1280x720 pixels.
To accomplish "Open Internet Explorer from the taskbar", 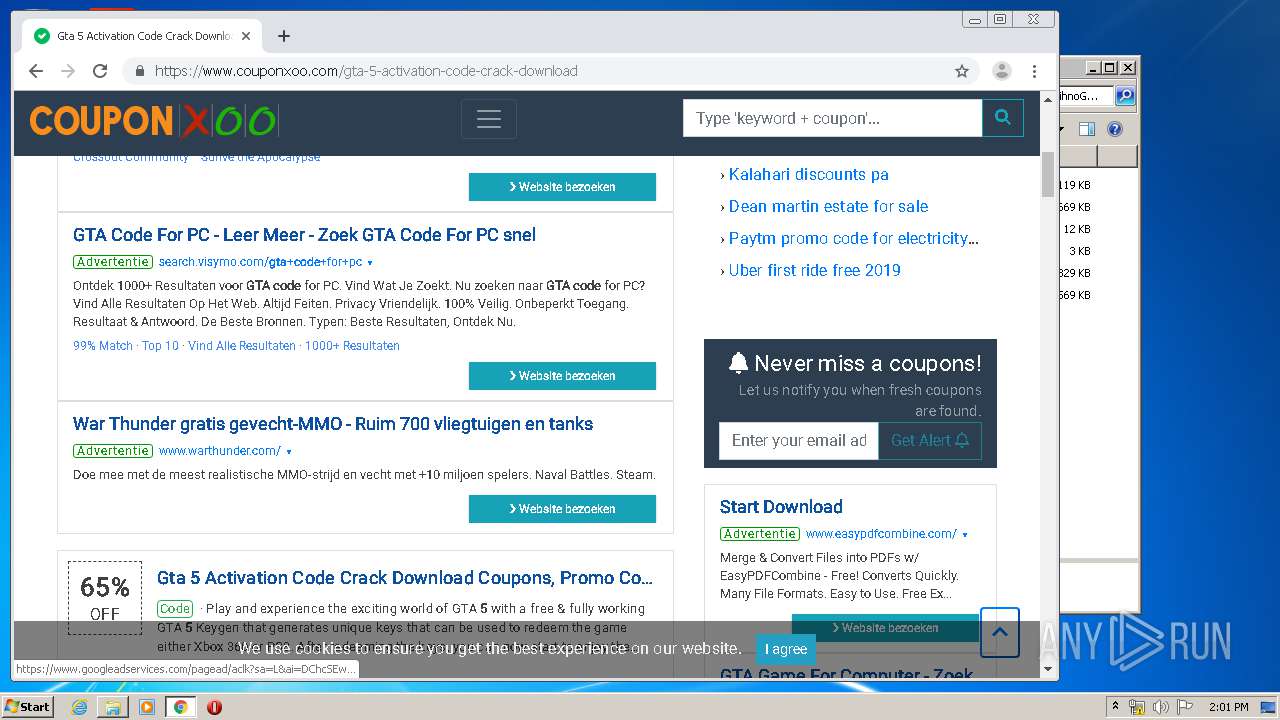I will click(x=79, y=707).
